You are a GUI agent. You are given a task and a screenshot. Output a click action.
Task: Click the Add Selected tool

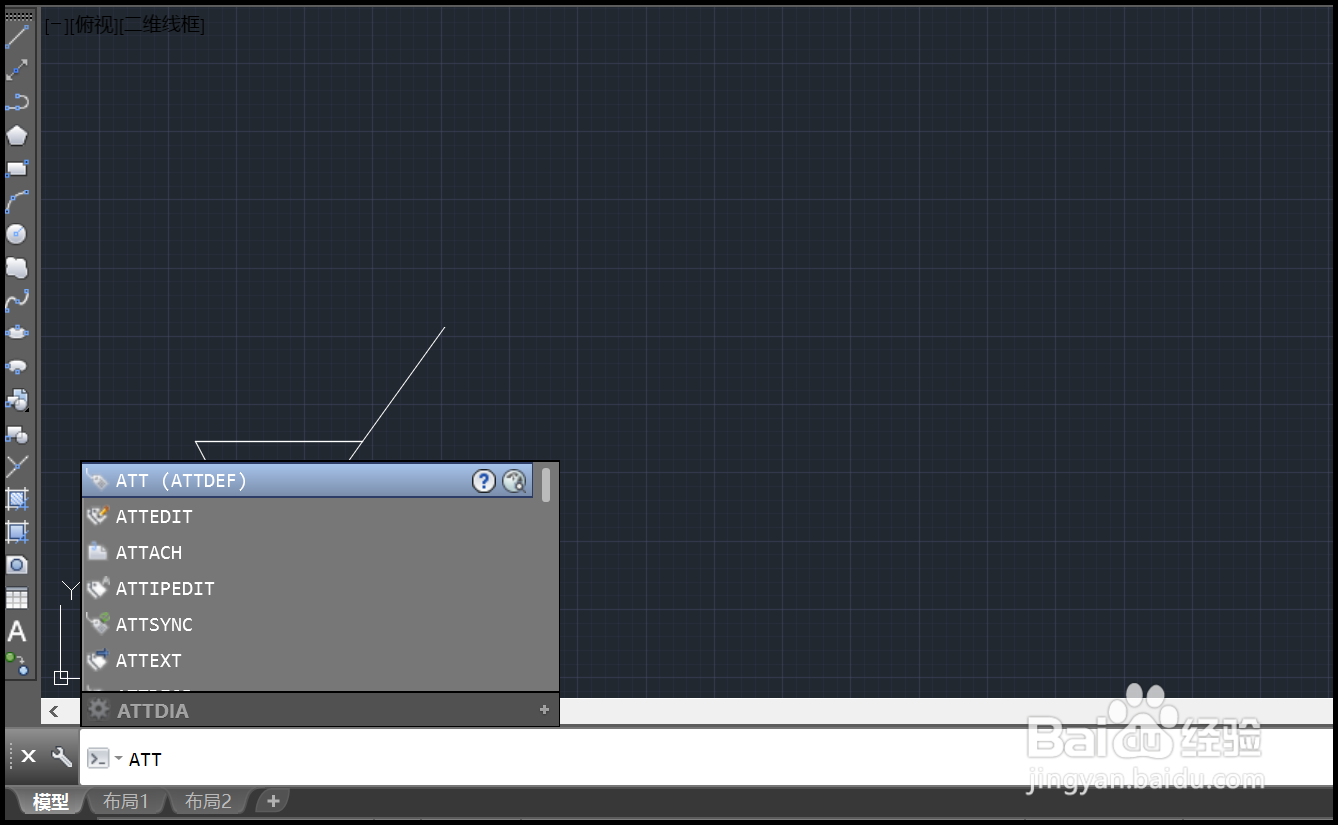17,664
